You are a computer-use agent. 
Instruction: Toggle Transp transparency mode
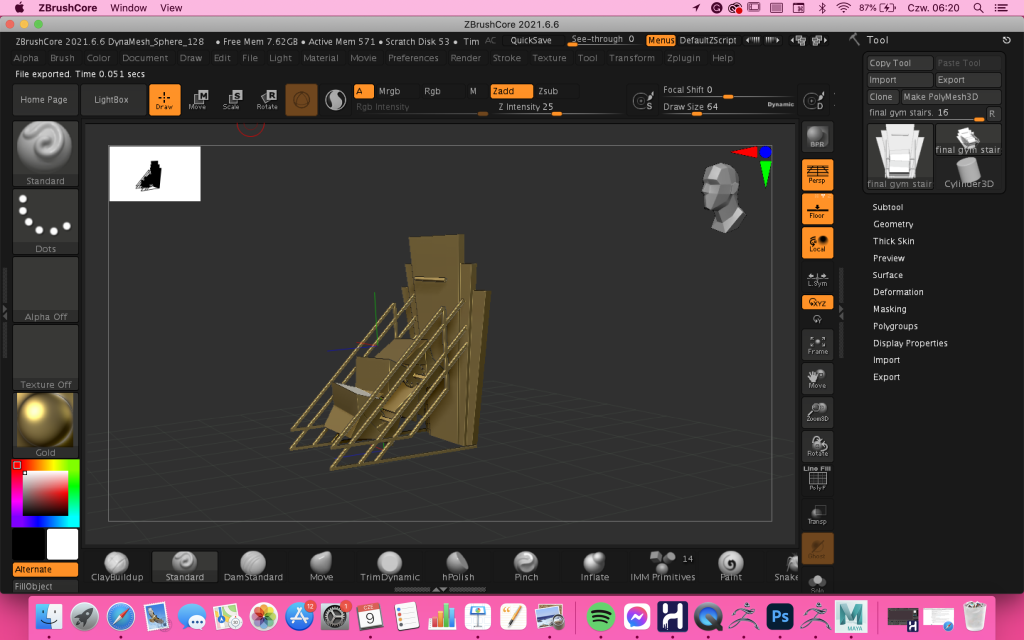pyautogui.click(x=817, y=514)
